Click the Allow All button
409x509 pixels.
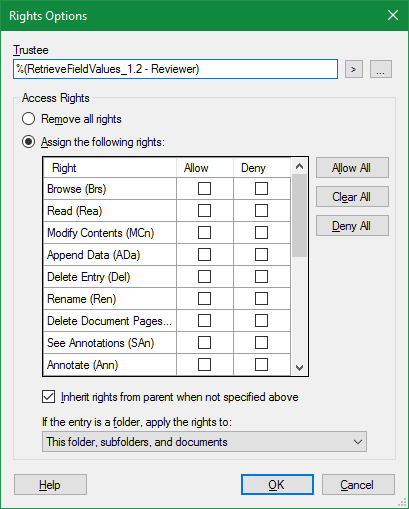click(x=352, y=168)
